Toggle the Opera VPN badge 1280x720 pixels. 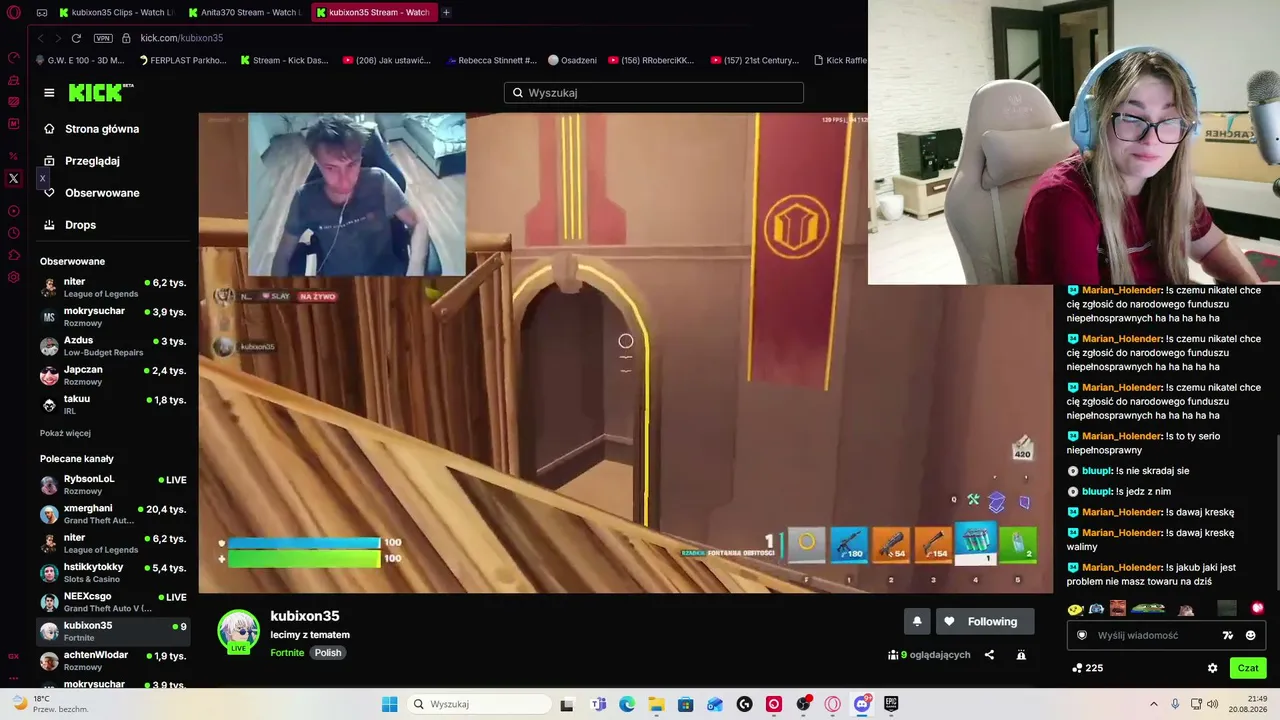[x=103, y=38]
